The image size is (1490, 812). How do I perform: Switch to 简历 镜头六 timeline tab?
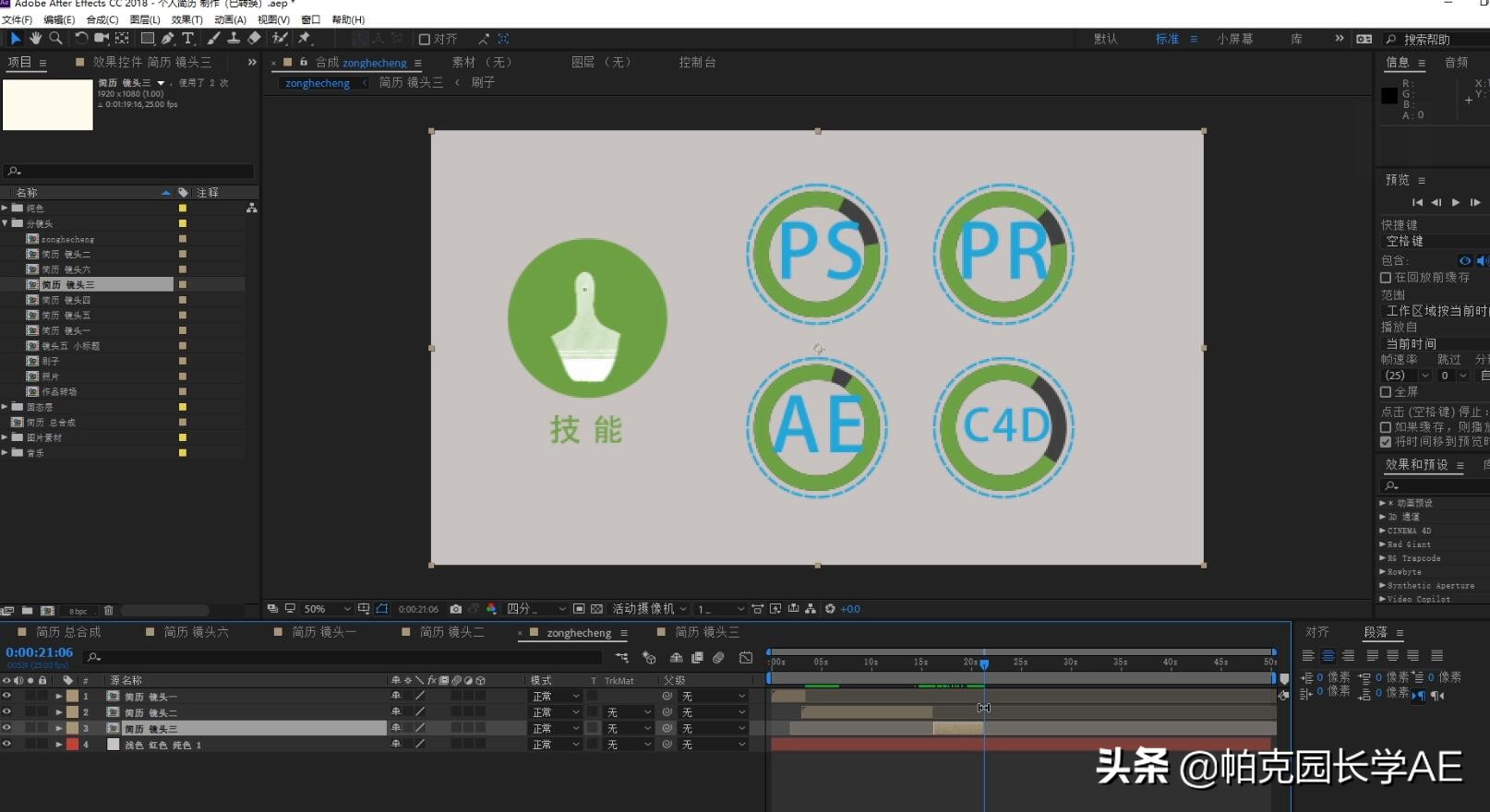point(197,632)
